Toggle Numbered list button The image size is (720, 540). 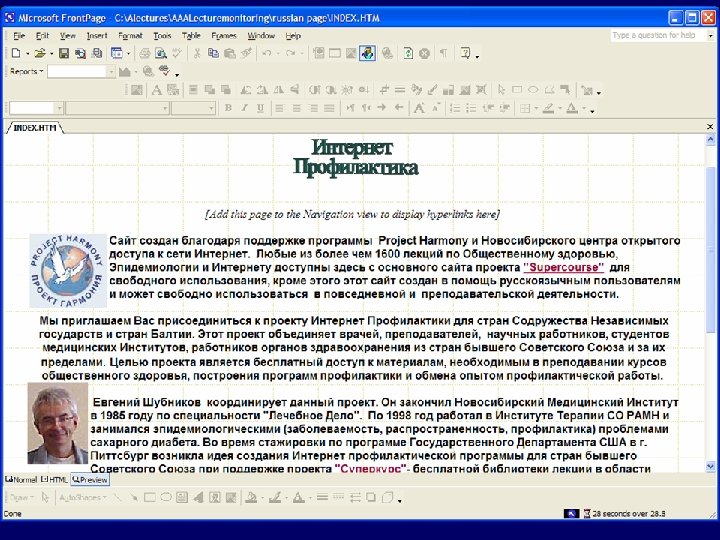(455, 108)
